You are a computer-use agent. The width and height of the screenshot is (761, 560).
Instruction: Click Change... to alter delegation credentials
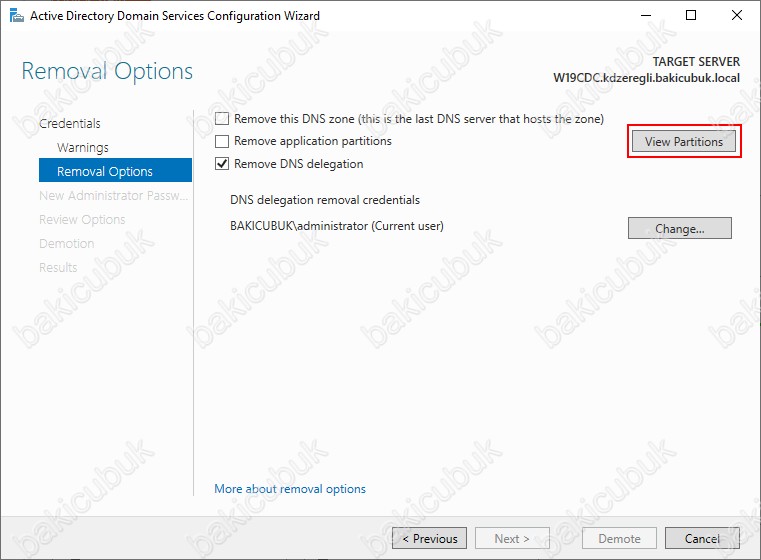[679, 228]
